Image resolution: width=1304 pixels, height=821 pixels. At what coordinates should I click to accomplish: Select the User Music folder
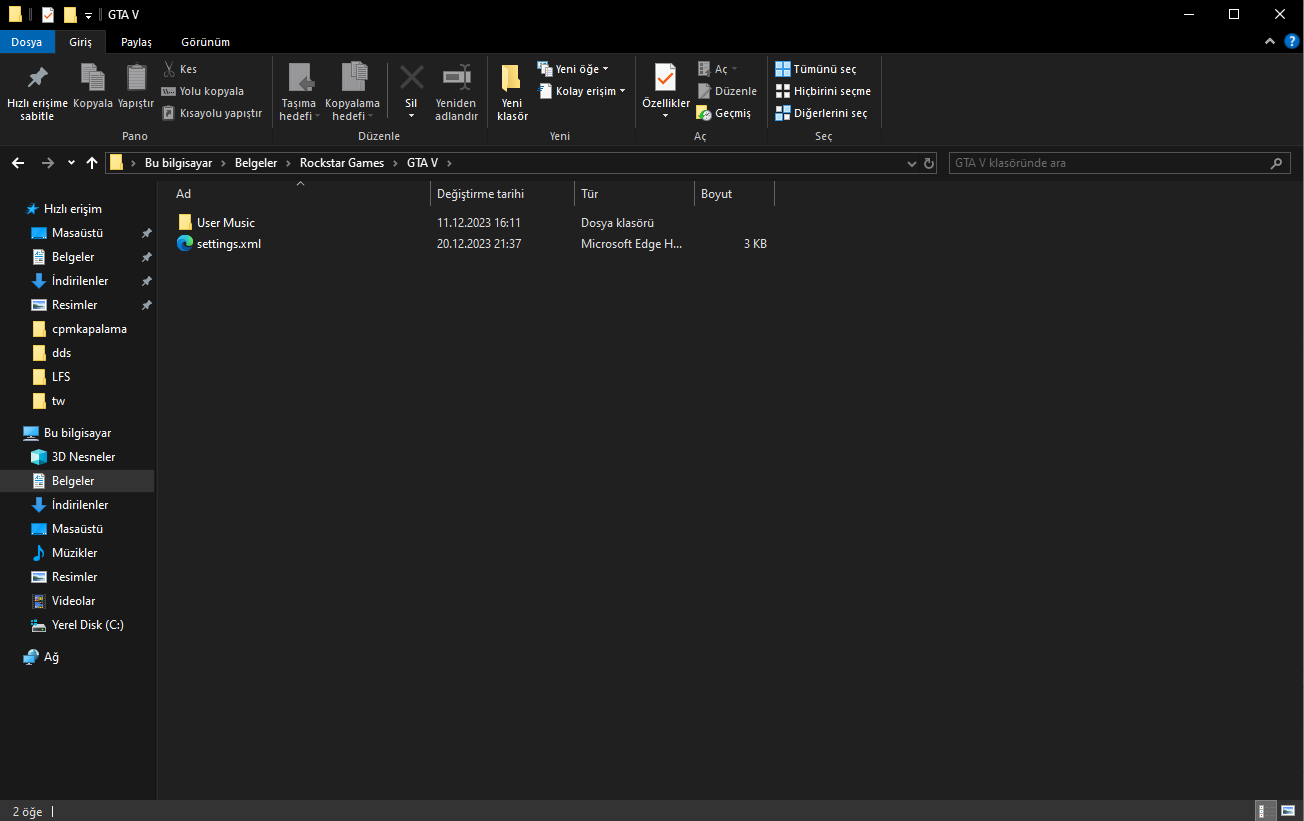pyautogui.click(x=225, y=223)
